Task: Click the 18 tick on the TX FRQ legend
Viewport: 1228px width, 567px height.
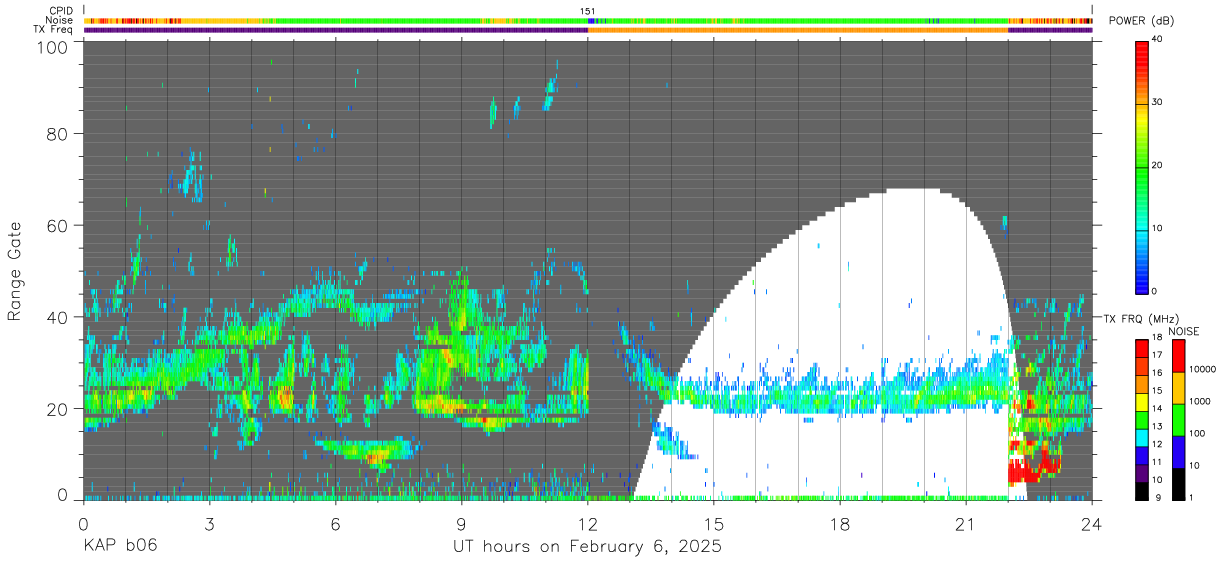Action: (1157, 337)
